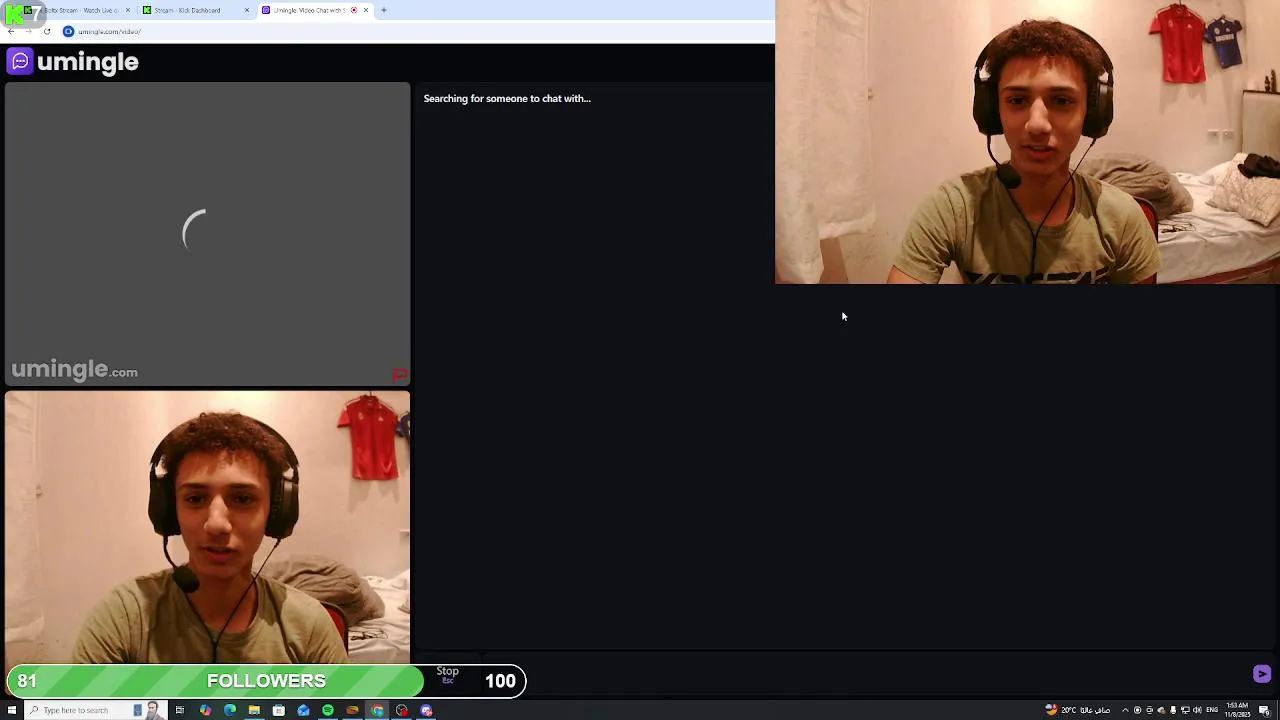
Task: Click the browser forward arrow
Action: click(28, 31)
